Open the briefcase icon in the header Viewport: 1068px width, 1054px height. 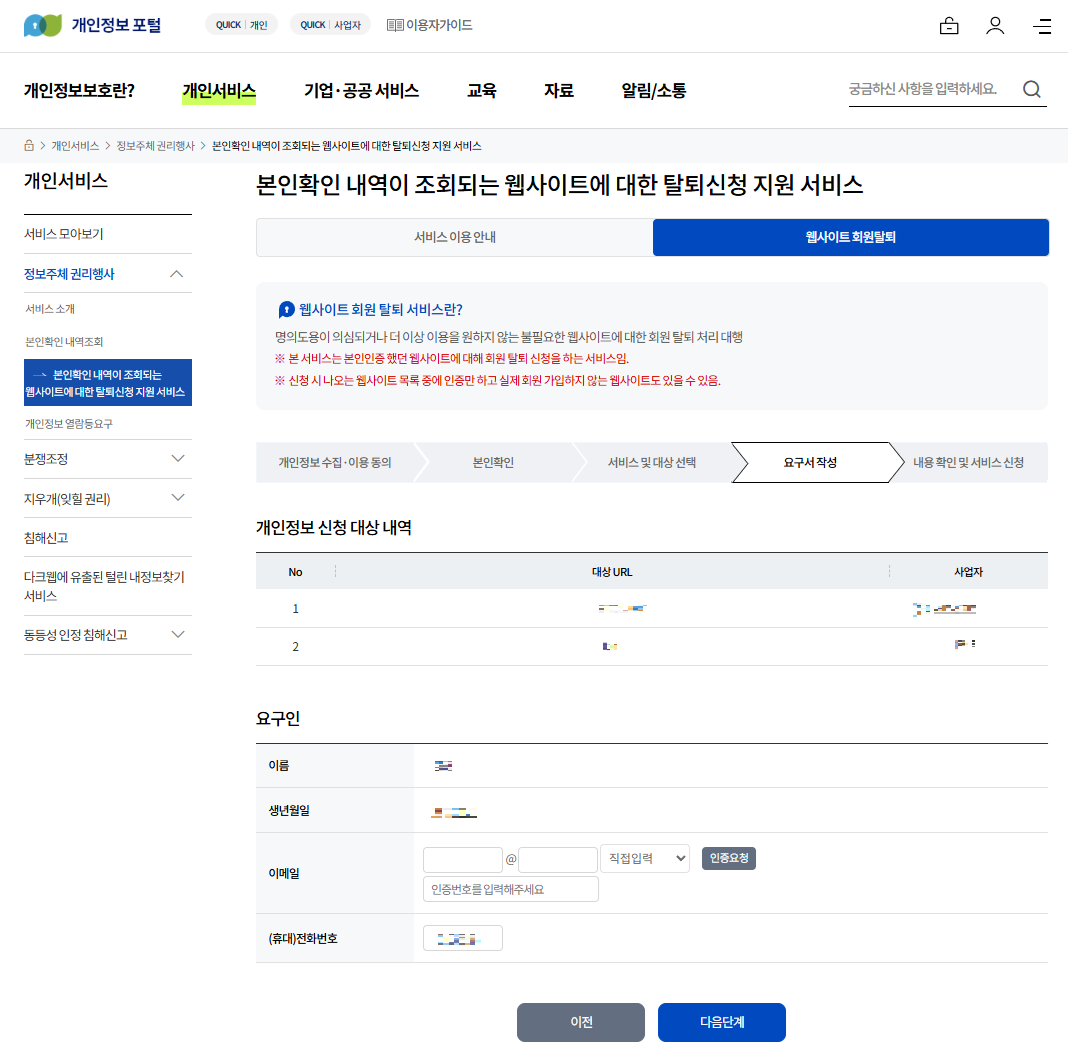[948, 25]
